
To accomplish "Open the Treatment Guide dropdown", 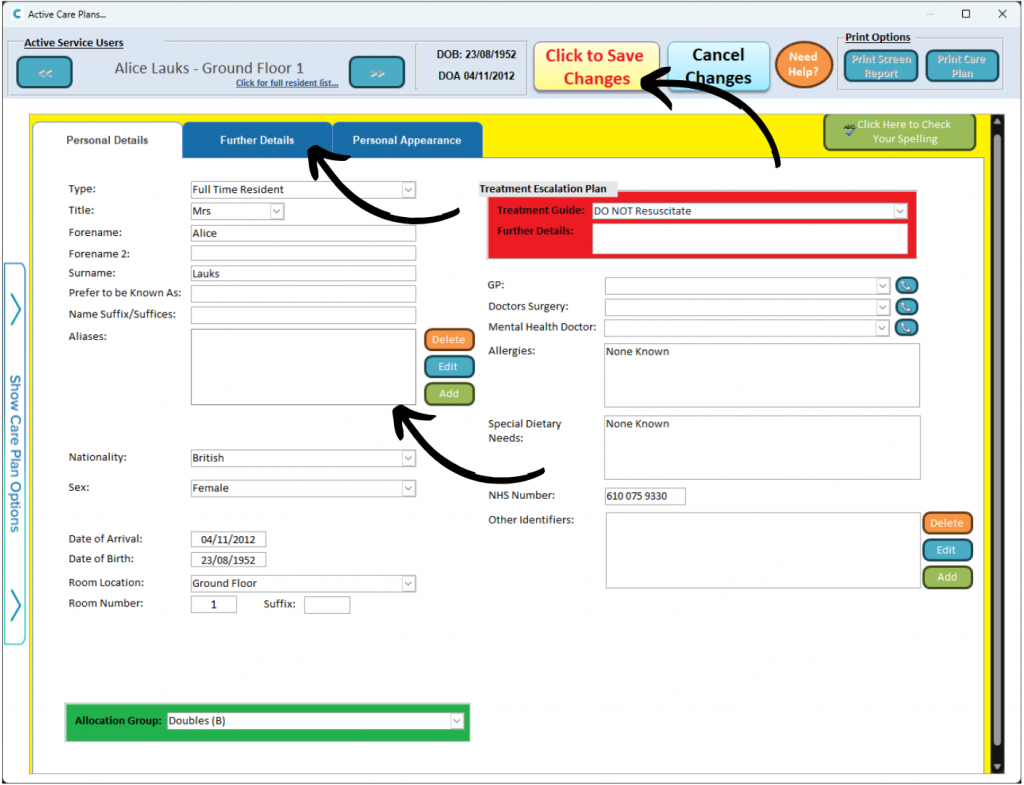I will pos(899,211).
